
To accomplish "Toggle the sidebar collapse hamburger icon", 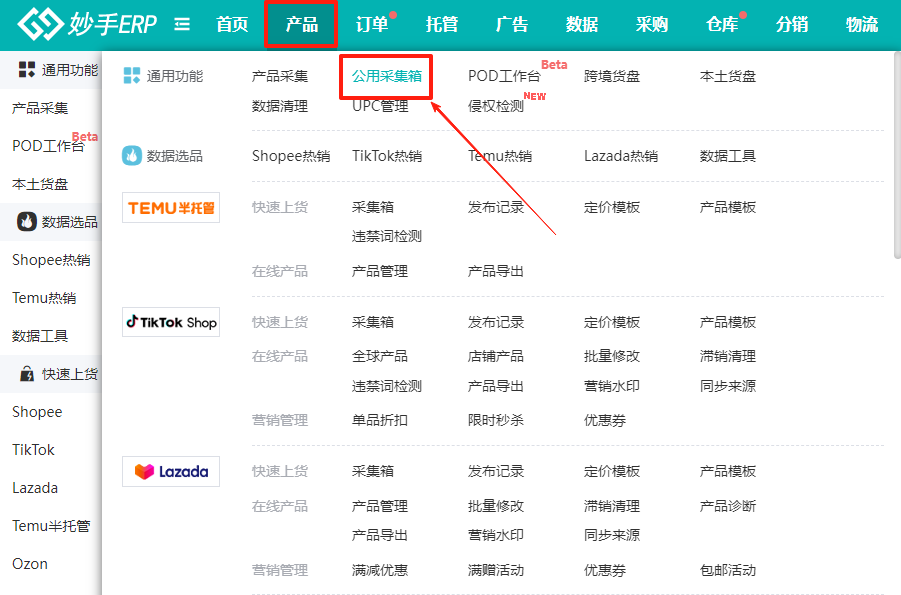I will tap(182, 24).
